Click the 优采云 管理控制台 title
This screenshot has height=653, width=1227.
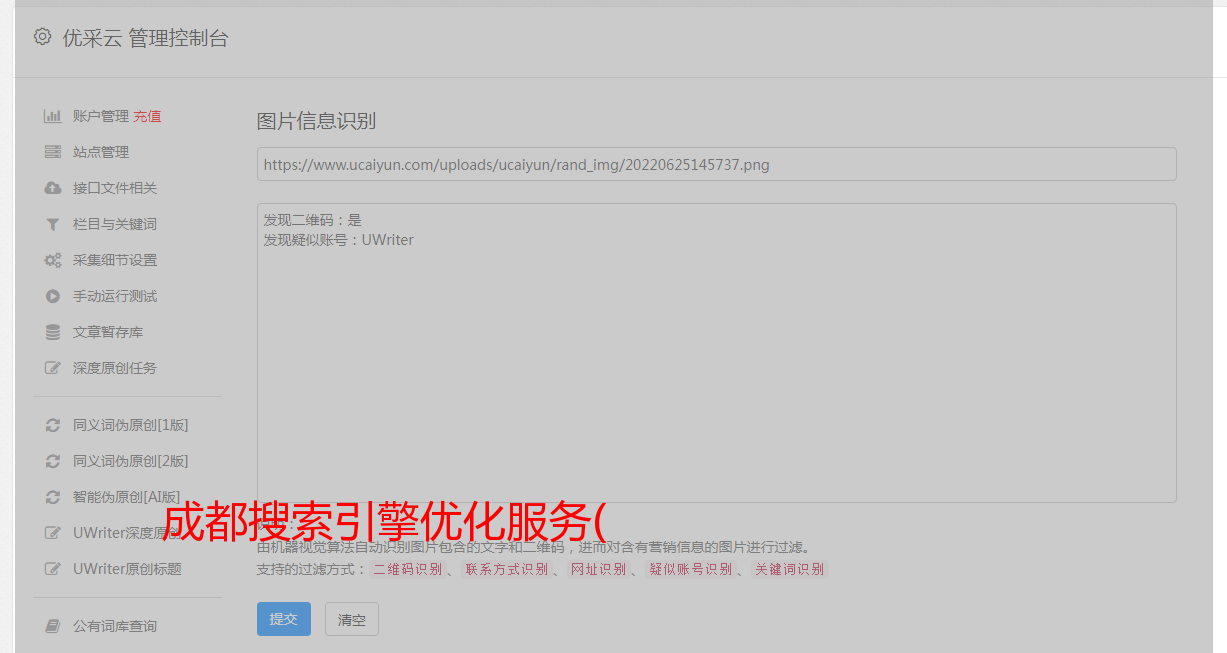[145, 38]
